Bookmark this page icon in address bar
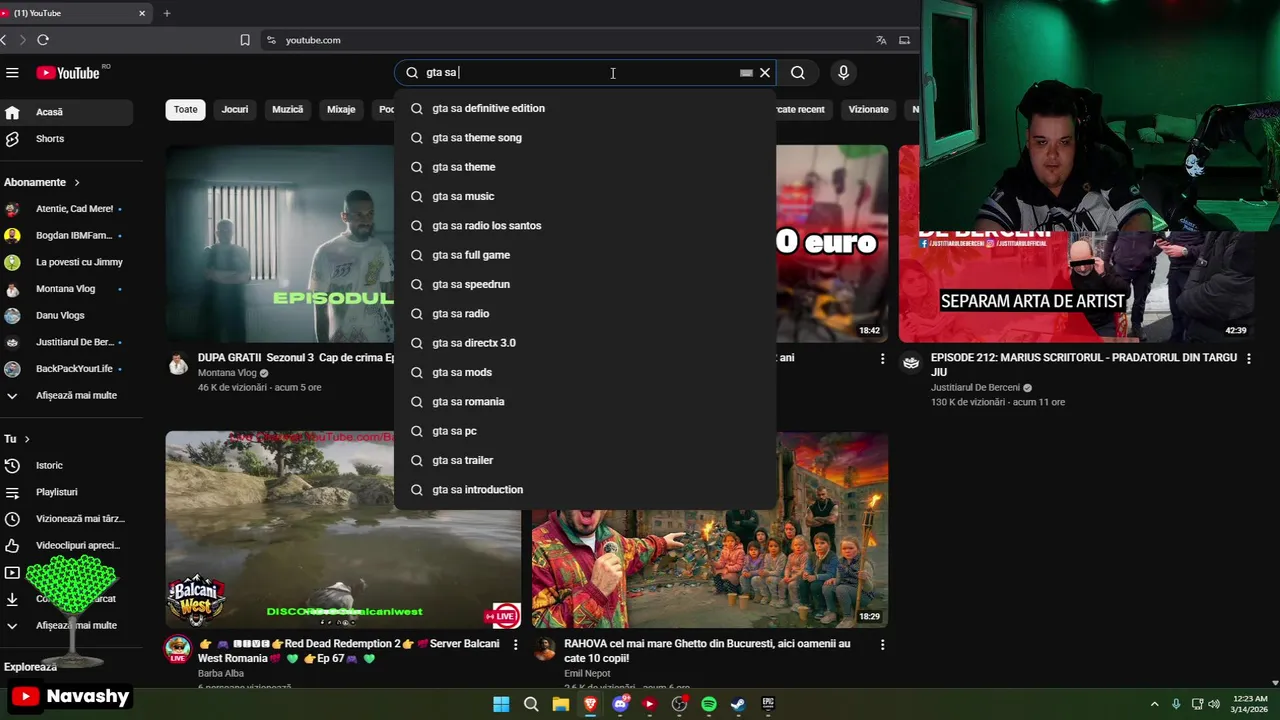This screenshot has width=1280, height=720. 245,40
